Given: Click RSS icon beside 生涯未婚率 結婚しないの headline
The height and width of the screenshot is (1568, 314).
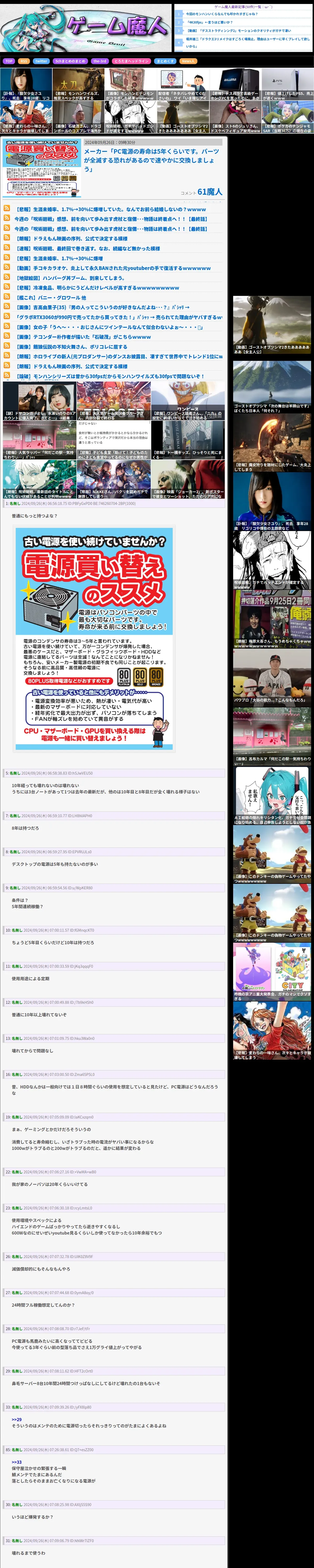Looking at the screenshot, I should (7, 209).
